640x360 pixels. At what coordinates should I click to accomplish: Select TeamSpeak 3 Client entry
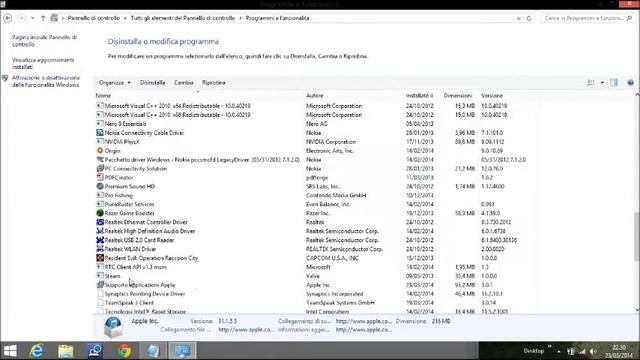tap(129, 303)
